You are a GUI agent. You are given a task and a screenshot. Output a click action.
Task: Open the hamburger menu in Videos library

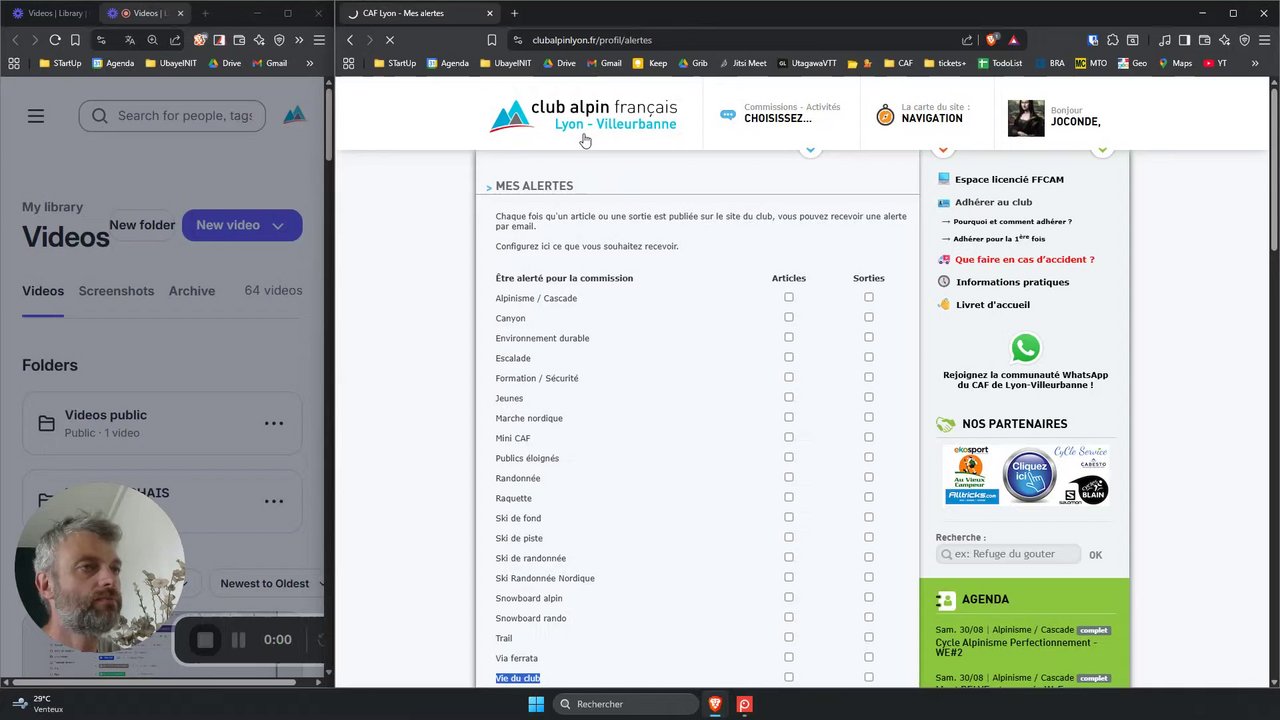pos(36,116)
